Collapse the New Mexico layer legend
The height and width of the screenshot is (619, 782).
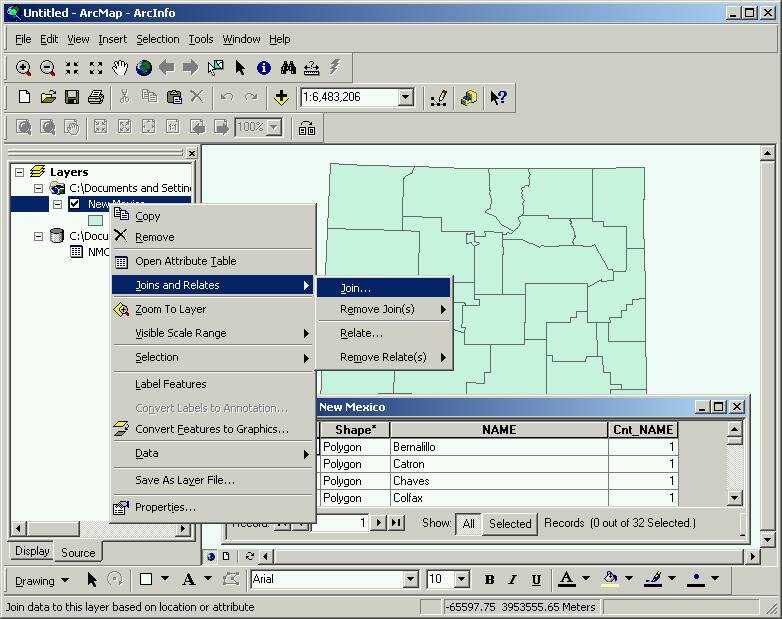pyautogui.click(x=57, y=204)
